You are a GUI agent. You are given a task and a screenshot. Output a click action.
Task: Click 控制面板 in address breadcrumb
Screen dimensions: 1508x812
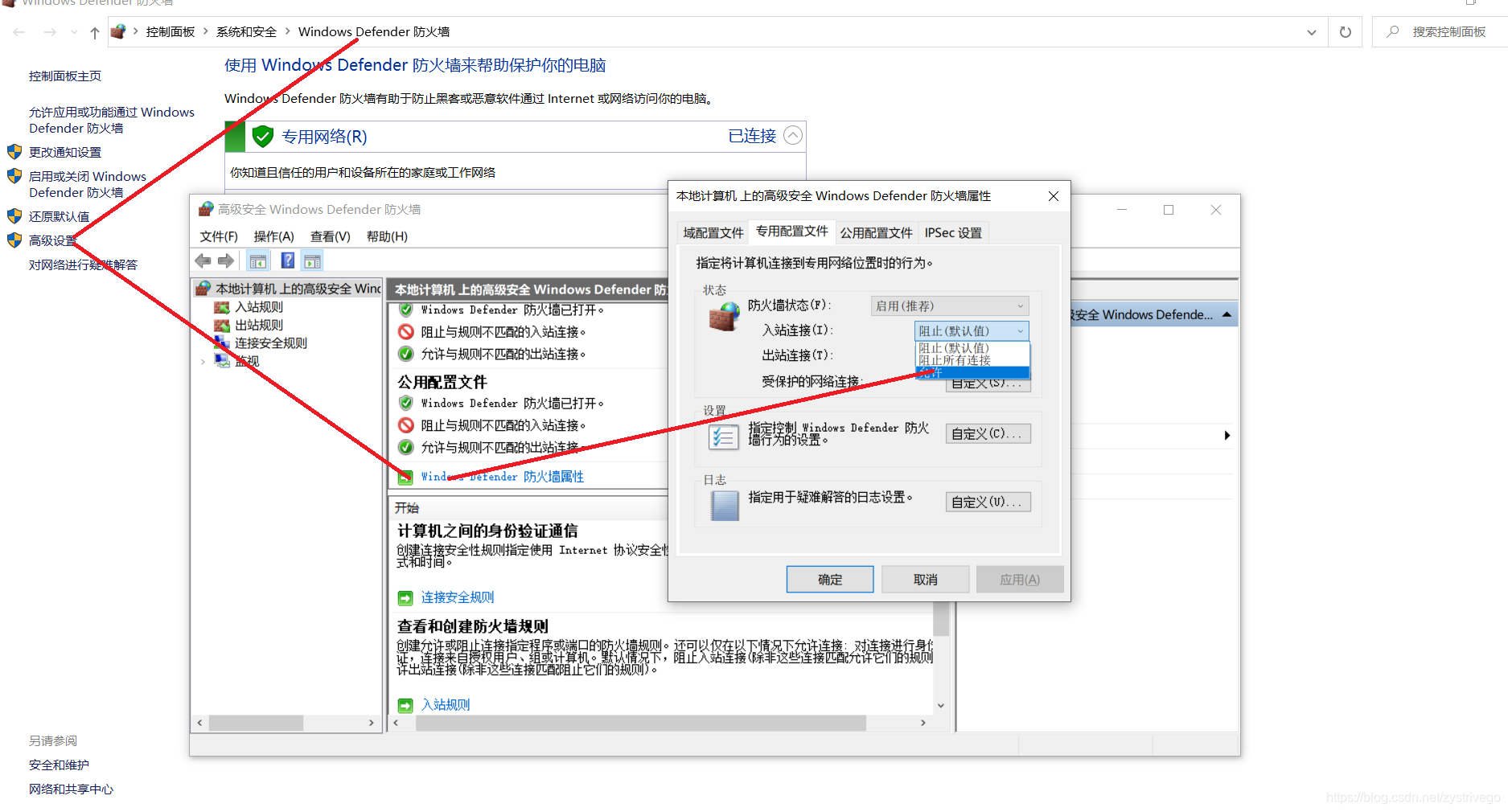[x=171, y=31]
